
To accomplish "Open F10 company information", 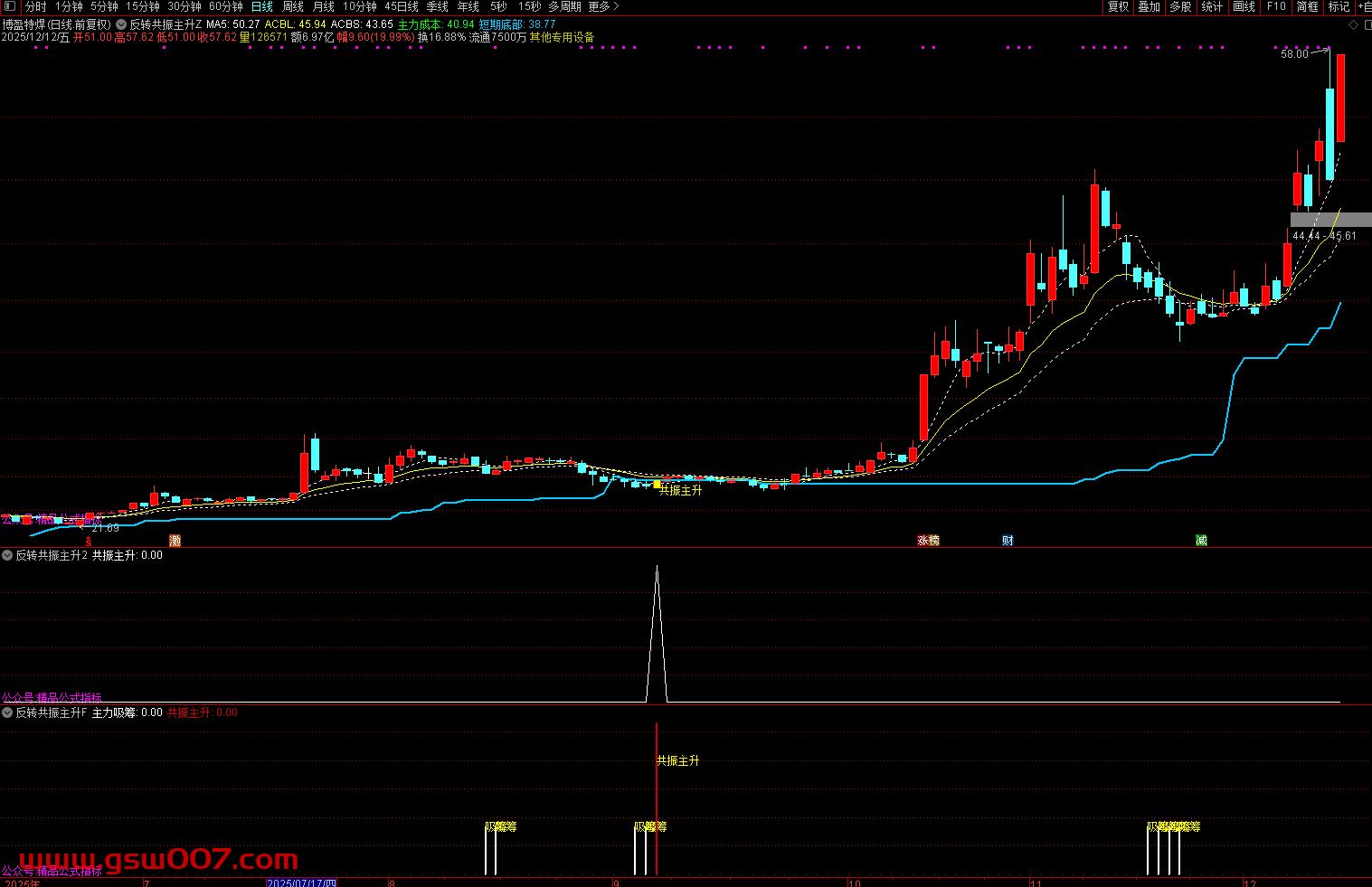I will (1276, 6).
